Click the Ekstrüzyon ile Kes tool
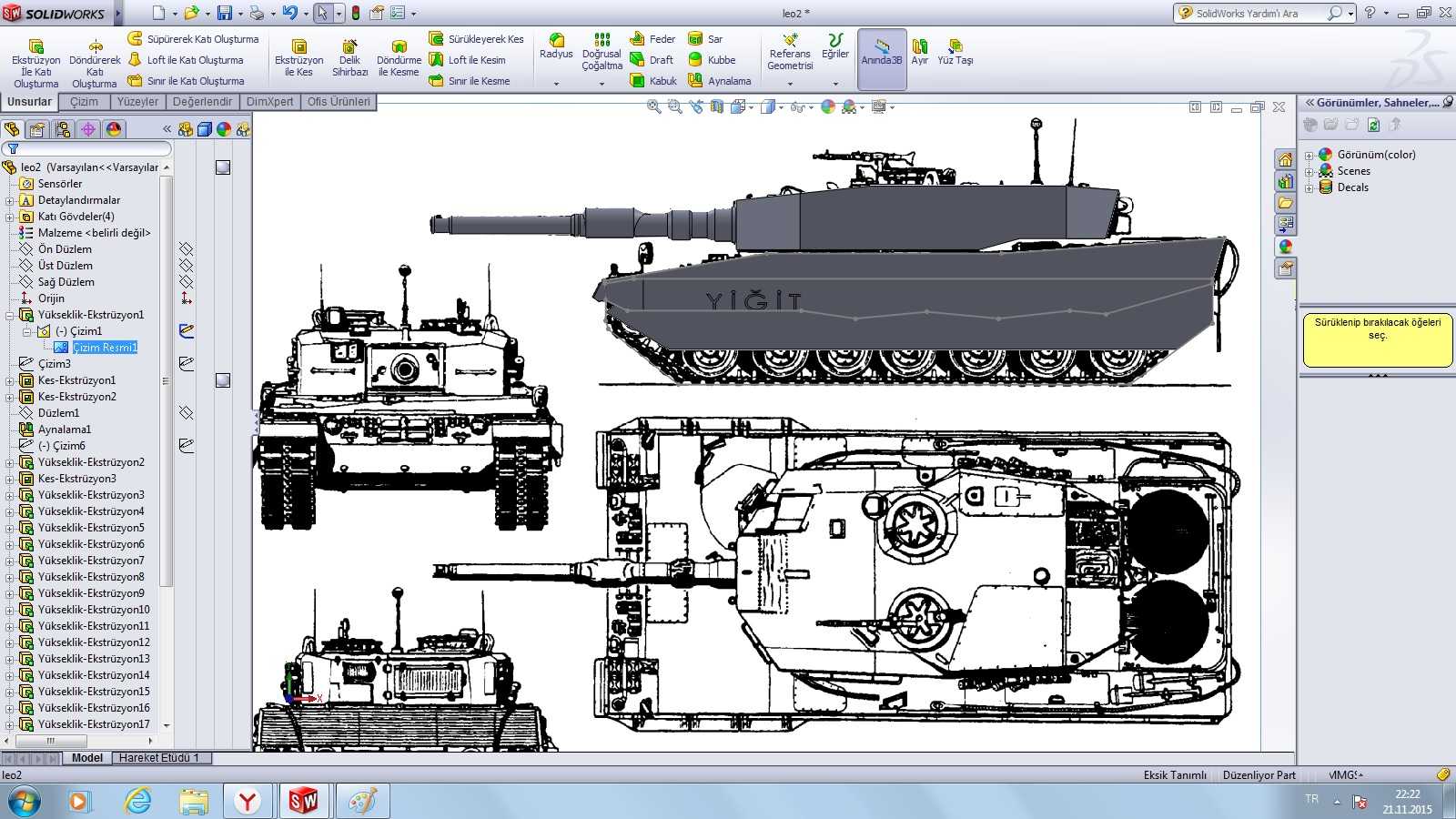 [298, 58]
